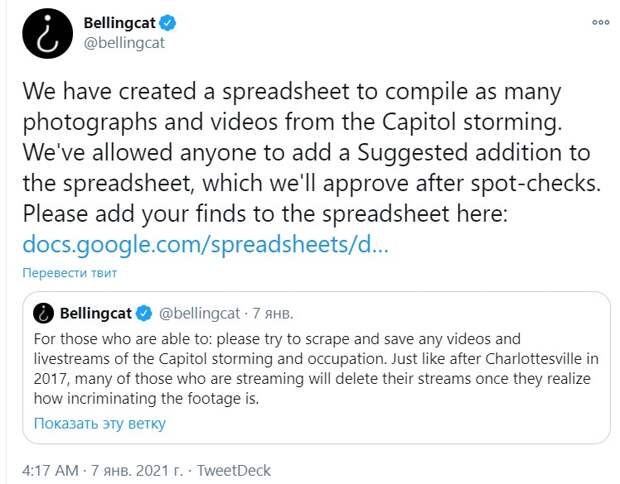Click the verified badge in quoted tweet
620x484 pixels.
[x=144, y=314]
